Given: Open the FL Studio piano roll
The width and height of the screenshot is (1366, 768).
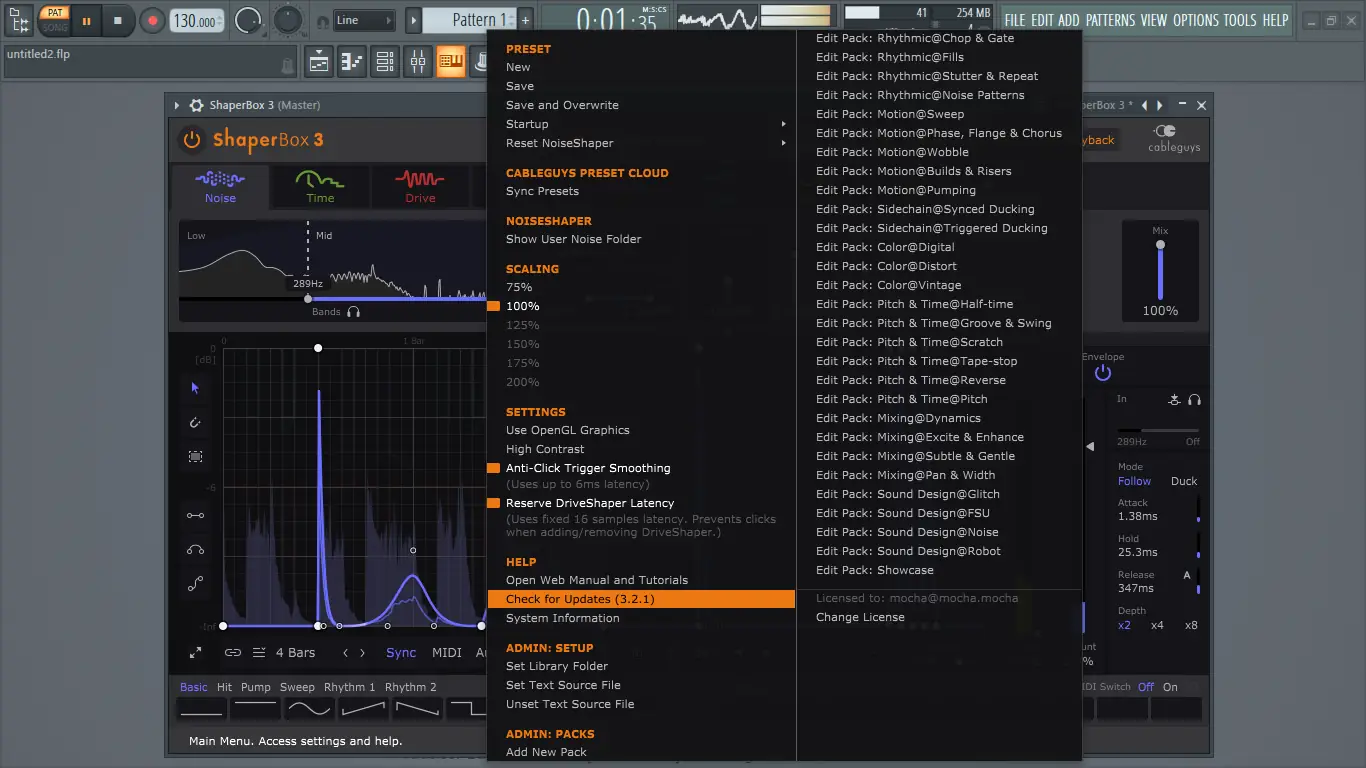Looking at the screenshot, I should pyautogui.click(x=352, y=62).
